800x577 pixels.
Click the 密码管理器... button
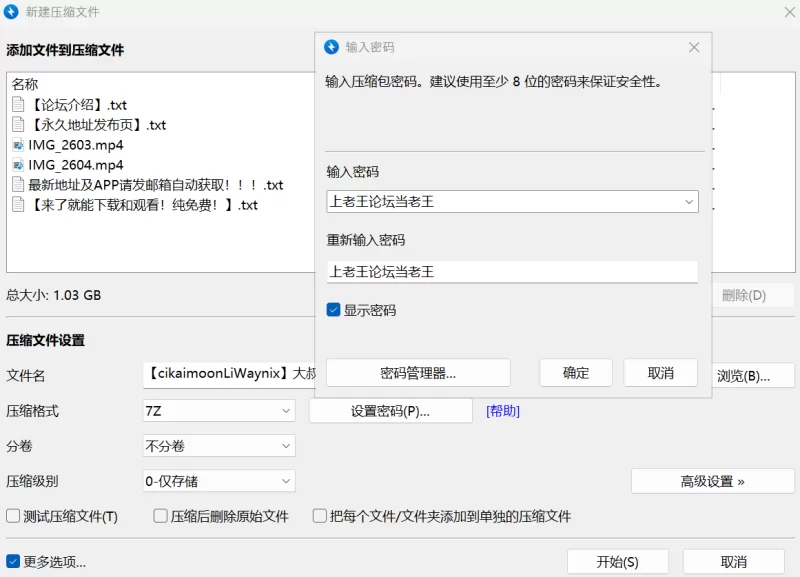[x=418, y=373]
